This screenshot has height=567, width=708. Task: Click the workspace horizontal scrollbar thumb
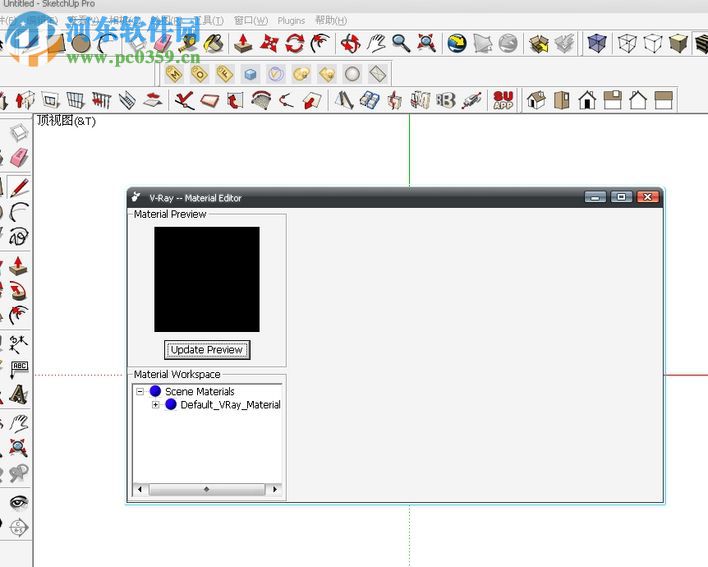click(x=207, y=489)
